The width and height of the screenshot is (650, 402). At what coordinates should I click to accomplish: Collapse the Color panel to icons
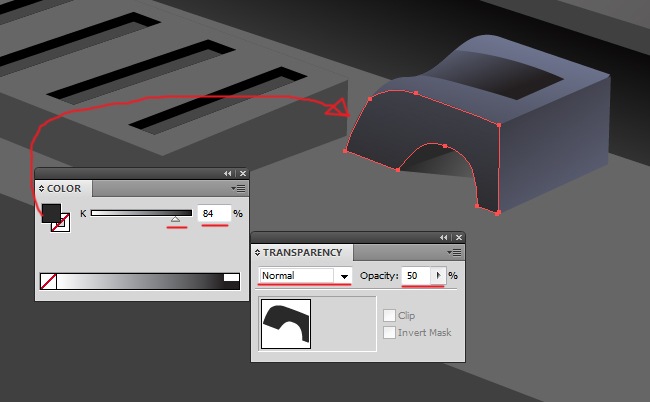tap(228, 174)
